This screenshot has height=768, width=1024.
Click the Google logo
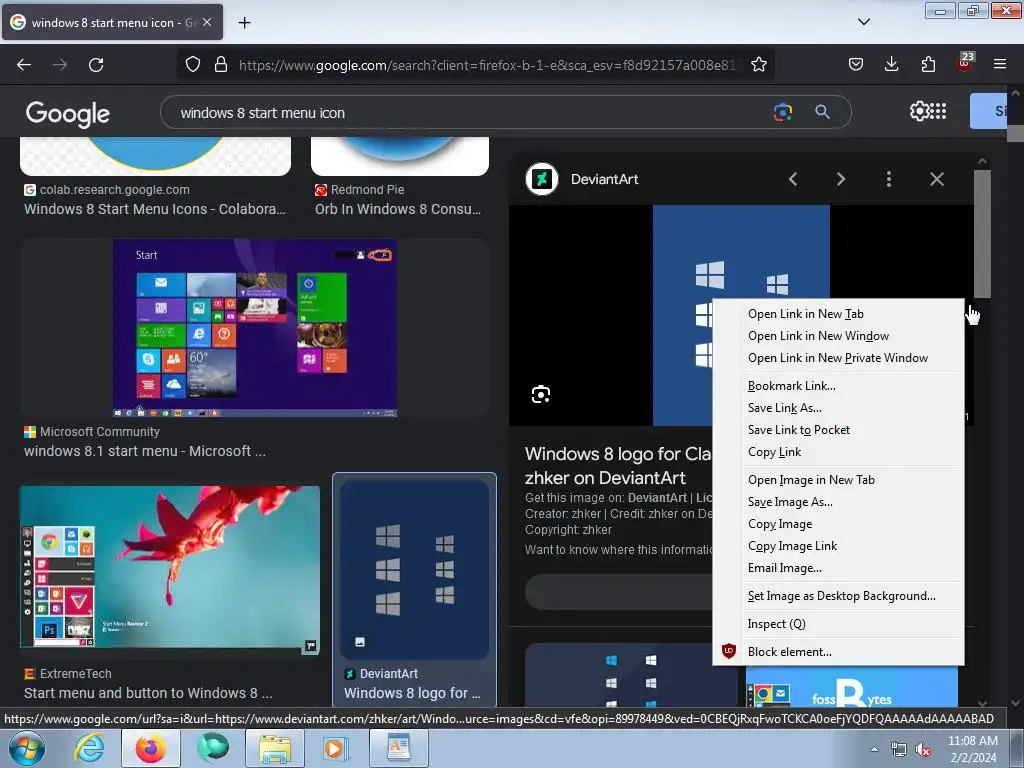[68, 114]
